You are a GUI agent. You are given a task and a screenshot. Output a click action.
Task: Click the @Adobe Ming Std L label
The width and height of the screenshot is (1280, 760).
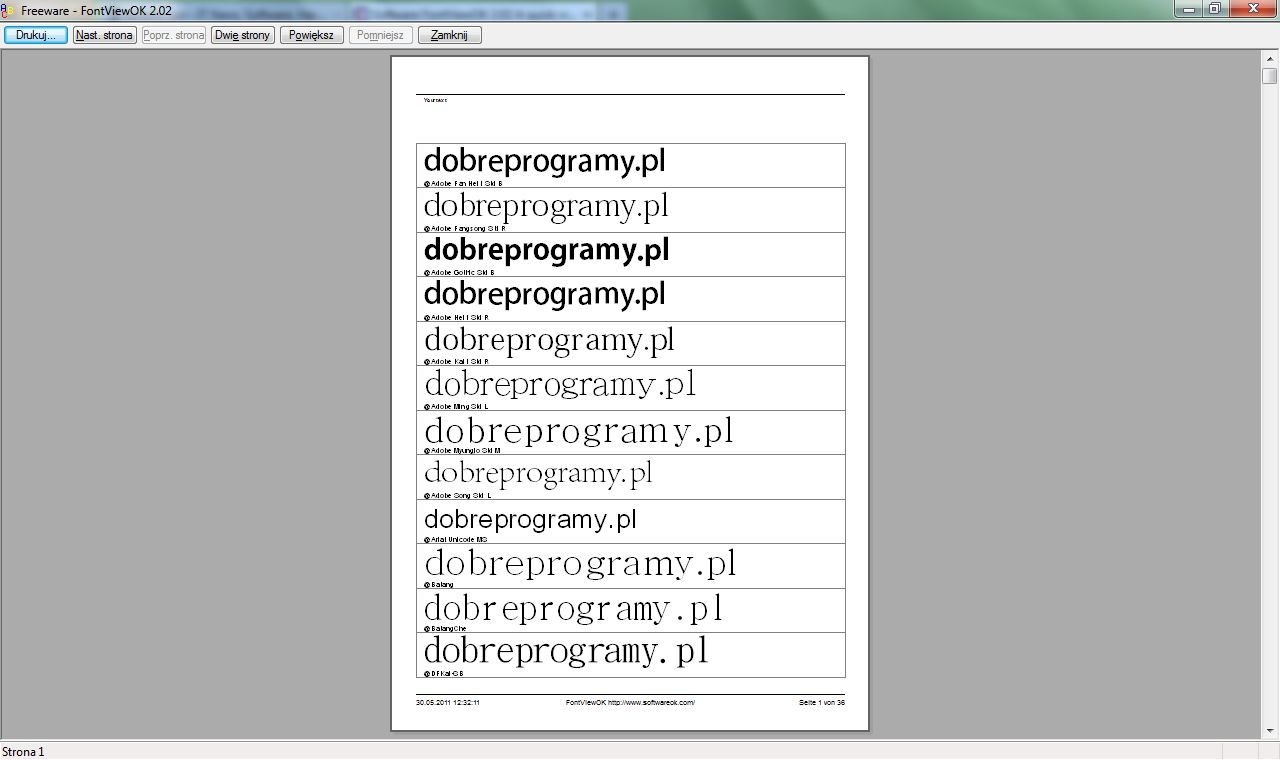pyautogui.click(x=455, y=407)
